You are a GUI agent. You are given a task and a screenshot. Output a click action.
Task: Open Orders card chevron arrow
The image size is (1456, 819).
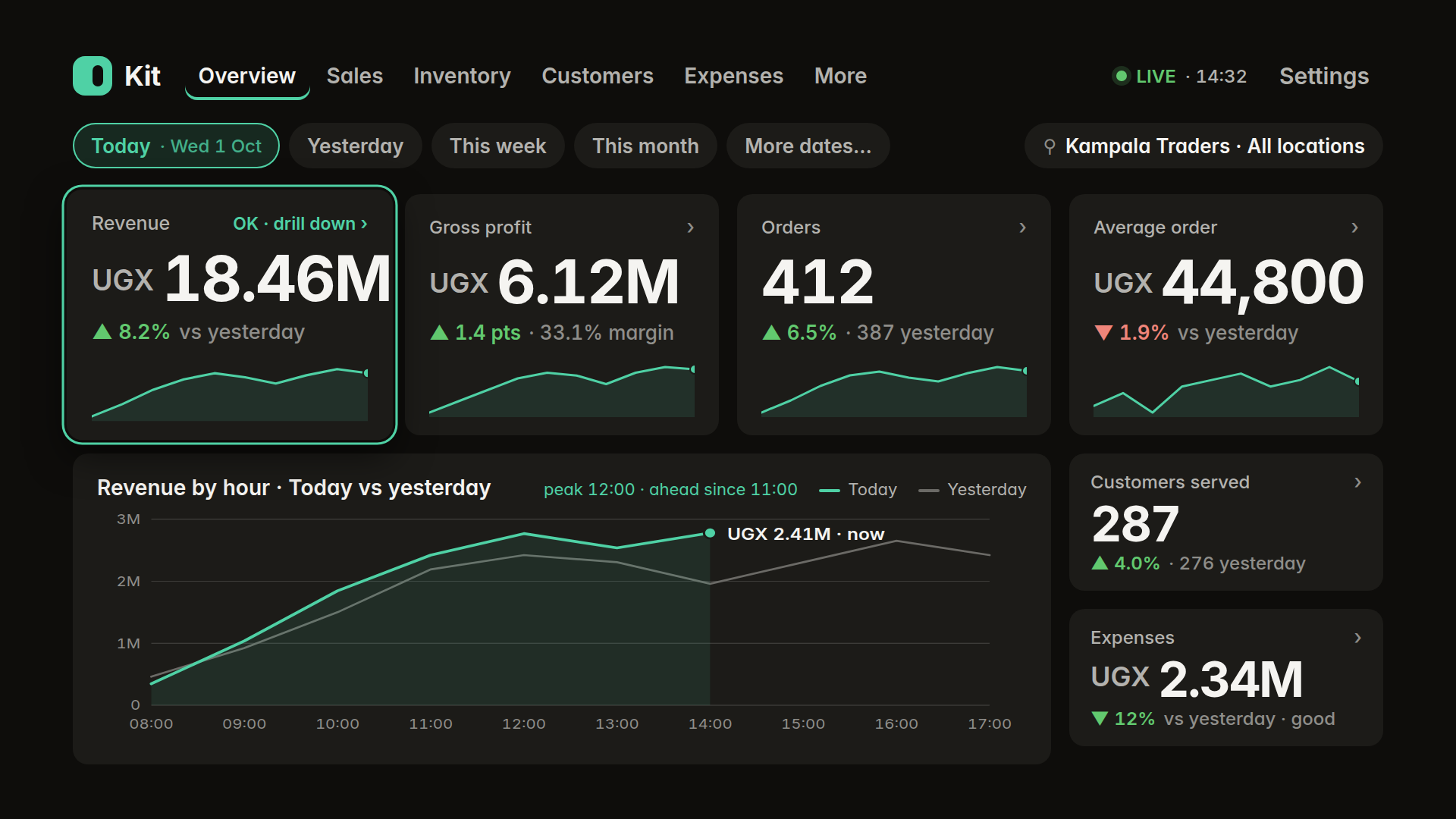click(1022, 227)
